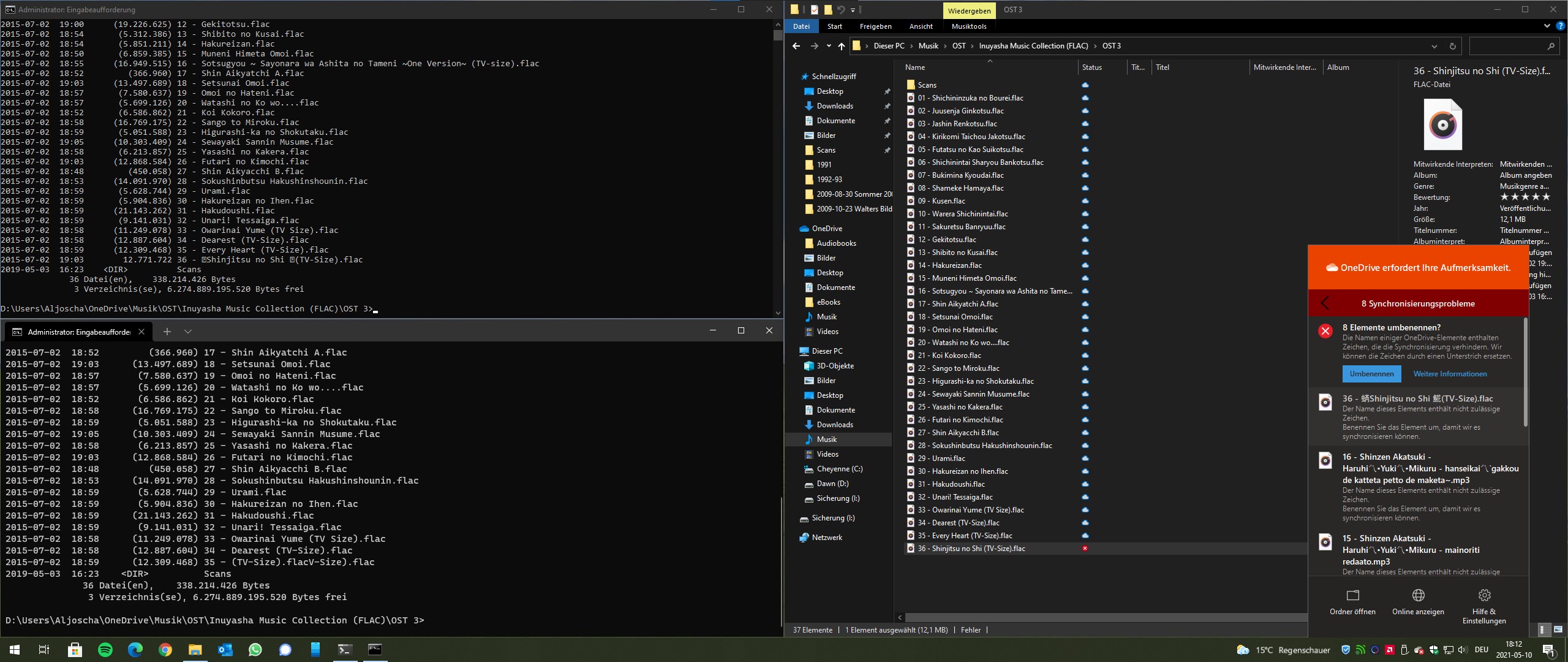Refresh the Explorer address bar
Screen dimensions: 1568x662
(x=1452, y=46)
